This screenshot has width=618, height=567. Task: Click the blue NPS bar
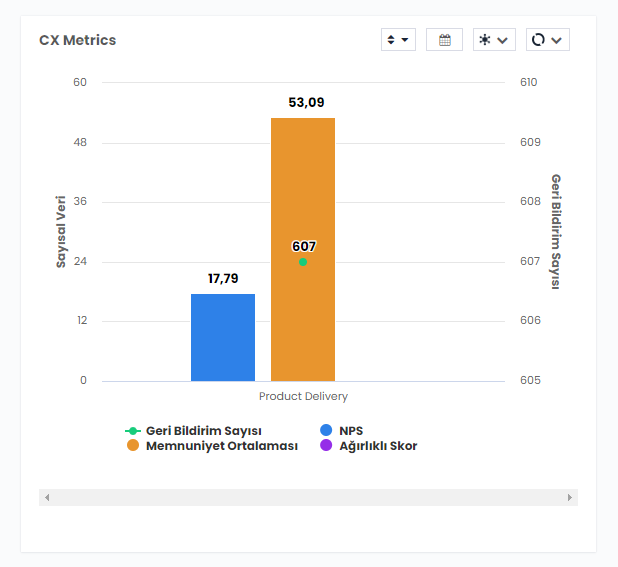click(x=223, y=337)
